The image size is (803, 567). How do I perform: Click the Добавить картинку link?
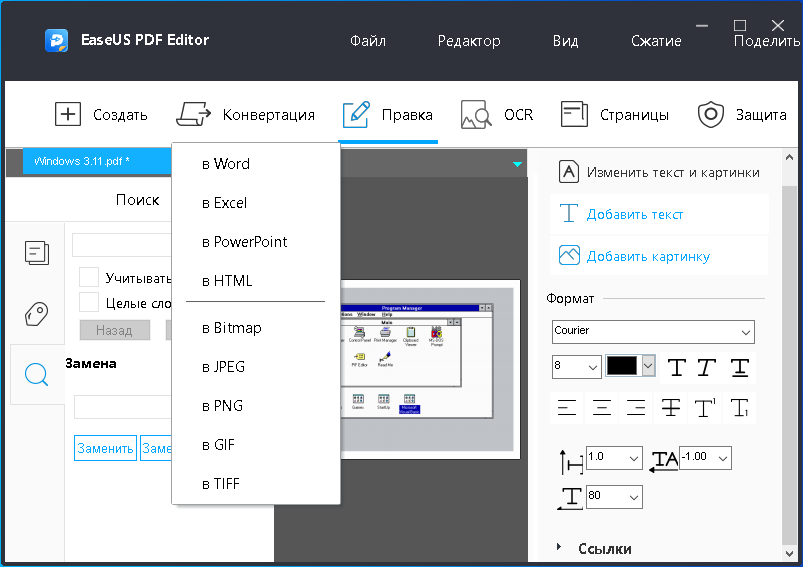648,256
